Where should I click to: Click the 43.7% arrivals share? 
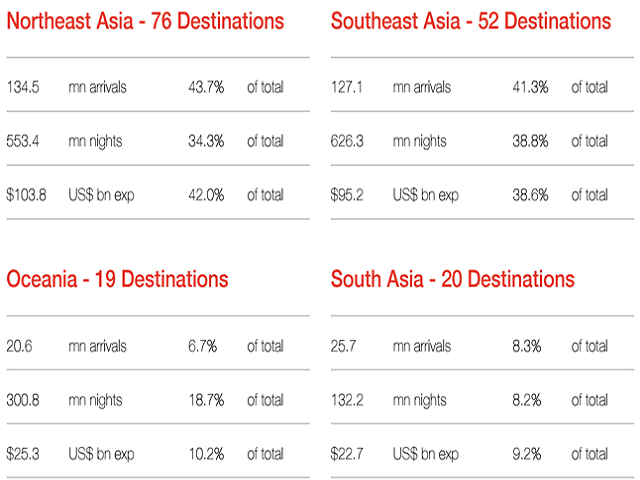coord(205,88)
